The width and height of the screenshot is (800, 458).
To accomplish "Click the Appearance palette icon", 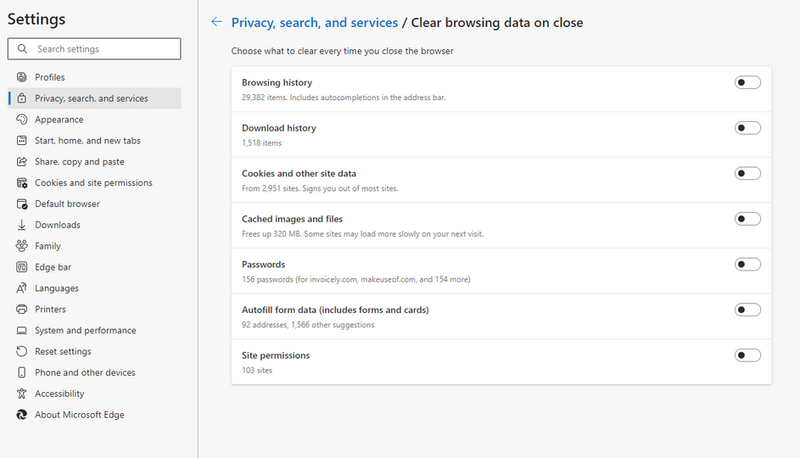I will pyautogui.click(x=22, y=119).
